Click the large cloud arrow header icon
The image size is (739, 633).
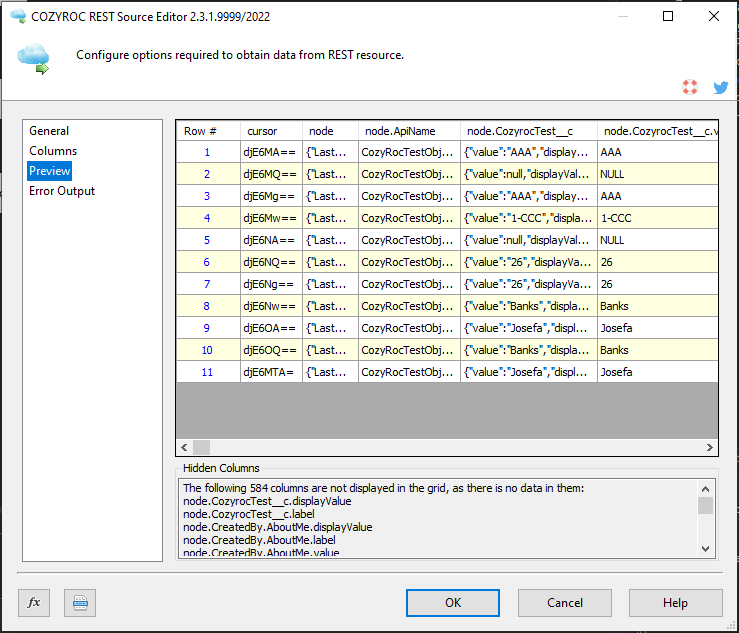pyautogui.click(x=33, y=59)
